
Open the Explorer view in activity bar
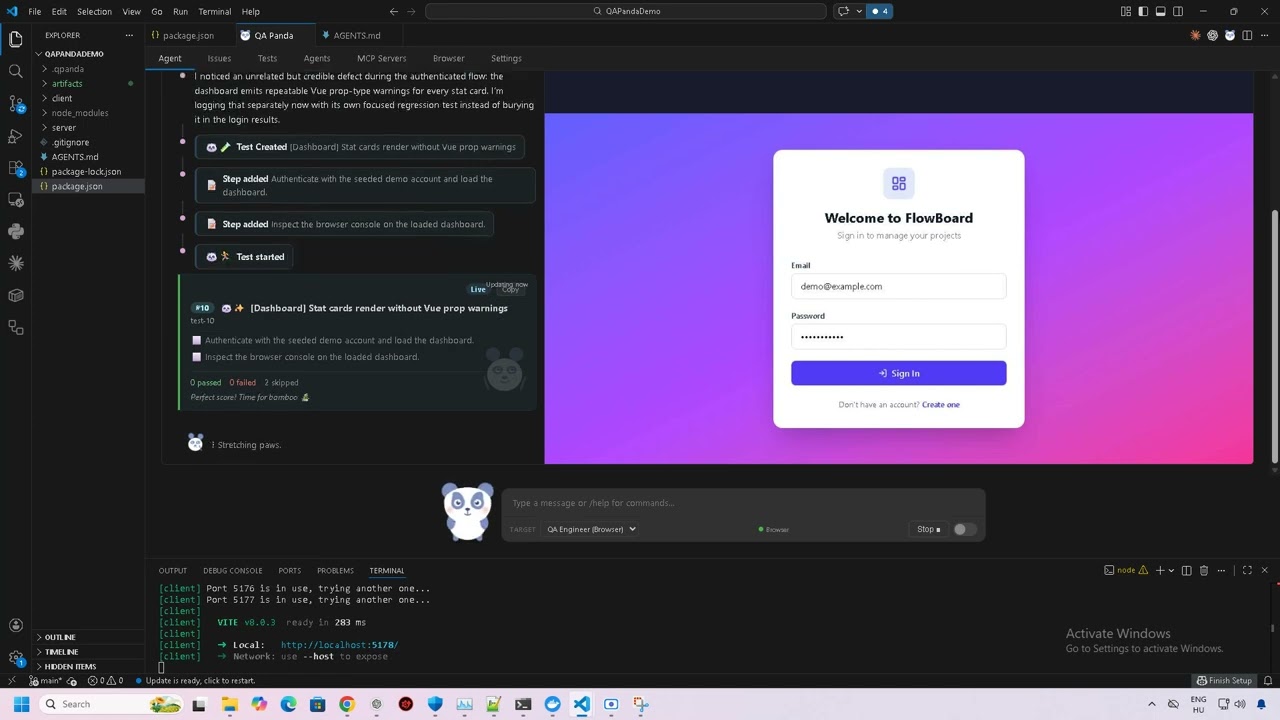[x=15, y=39]
